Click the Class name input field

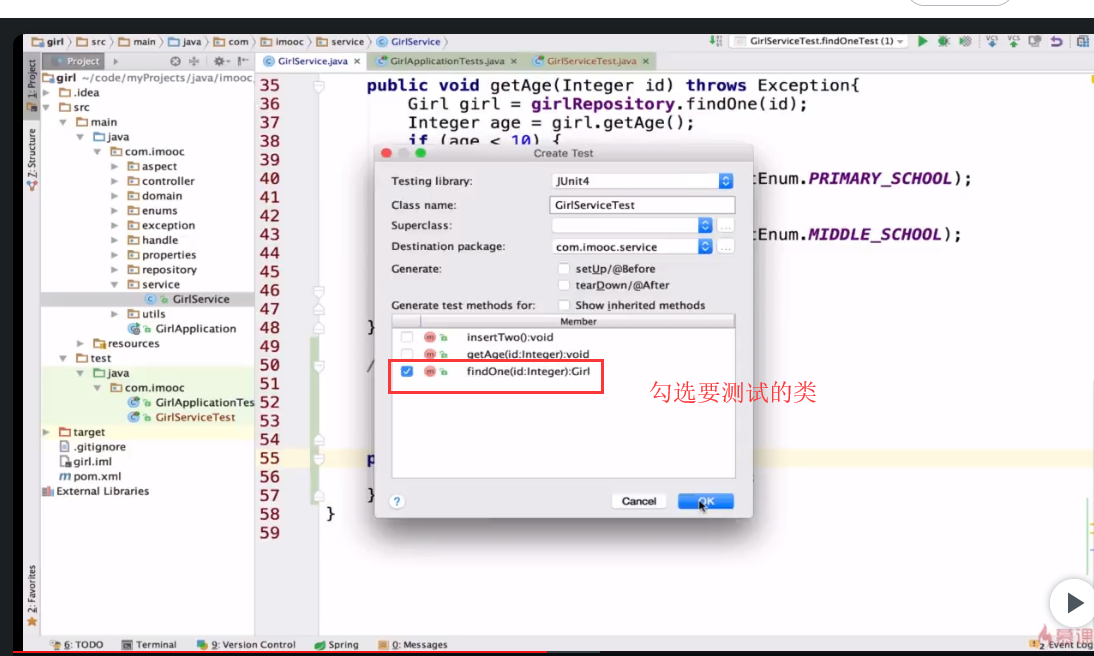(642, 204)
